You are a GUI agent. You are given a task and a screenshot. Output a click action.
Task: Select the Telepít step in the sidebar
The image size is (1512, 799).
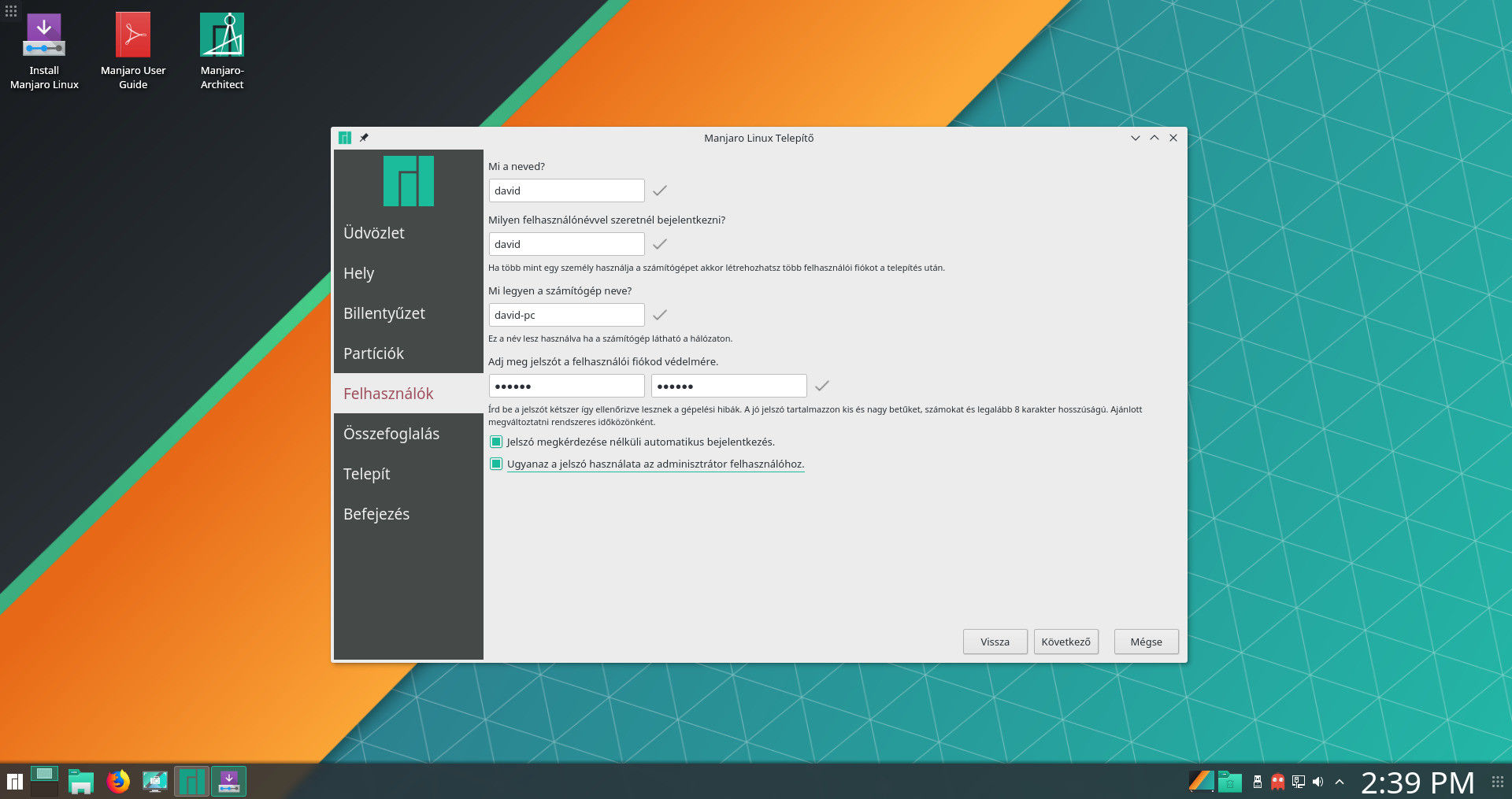pos(409,474)
